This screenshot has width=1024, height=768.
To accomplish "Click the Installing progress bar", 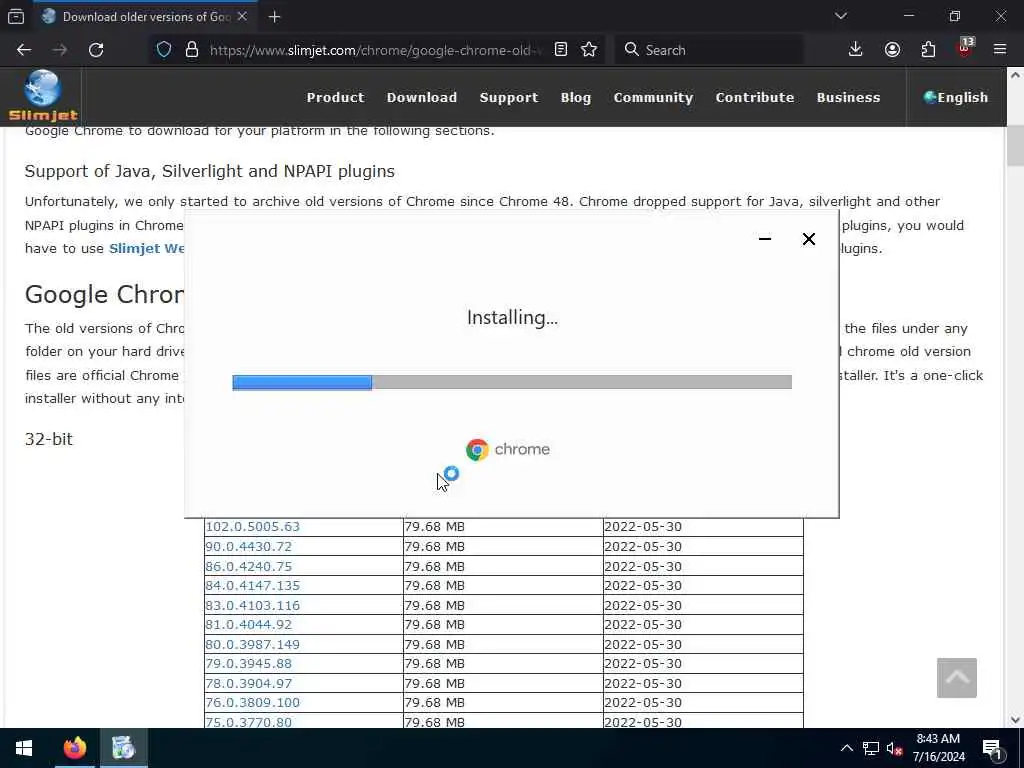I will click(x=512, y=382).
